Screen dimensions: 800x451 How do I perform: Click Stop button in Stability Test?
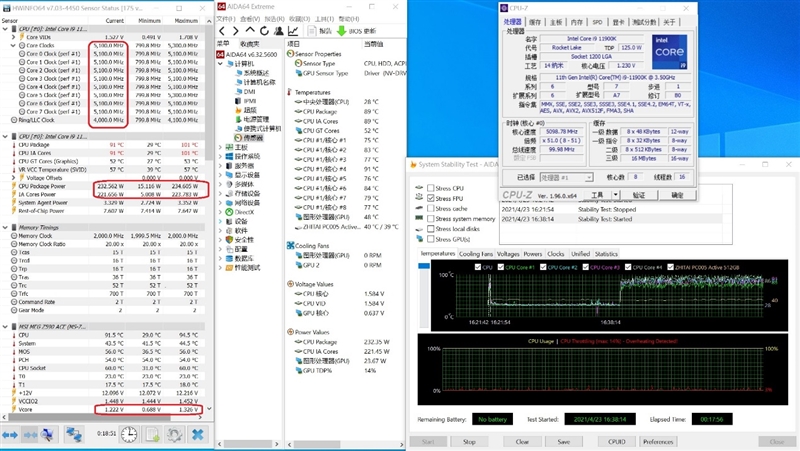[469, 441]
